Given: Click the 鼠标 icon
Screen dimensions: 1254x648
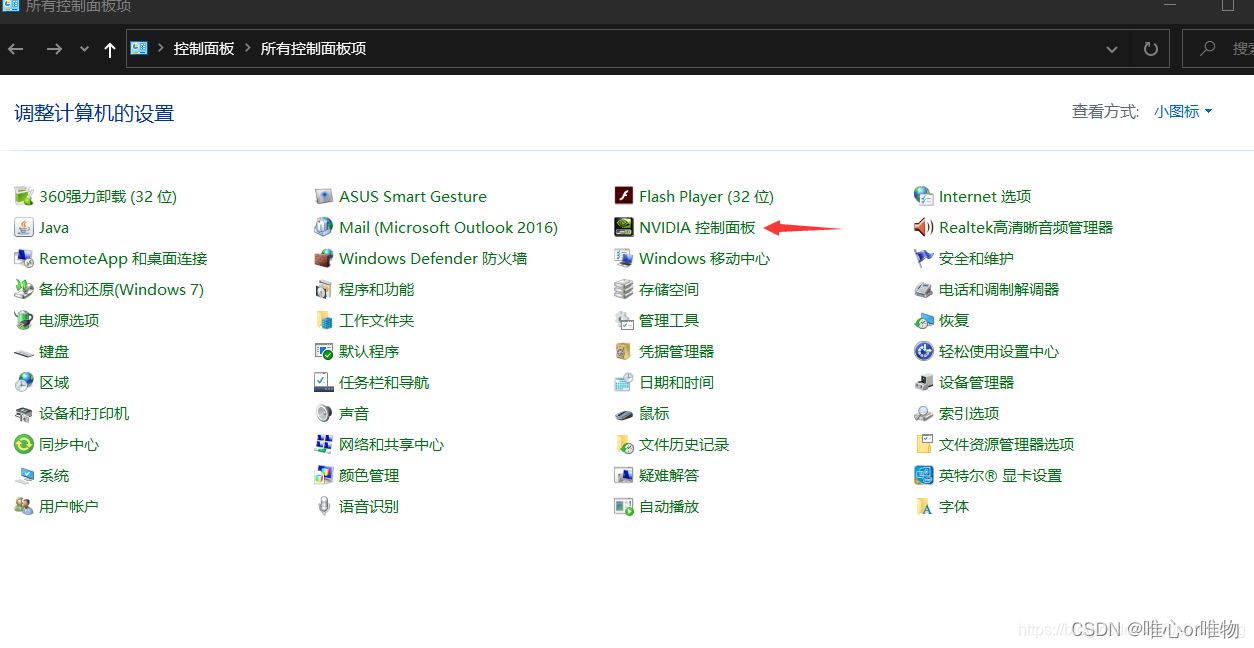Looking at the screenshot, I should coord(624,413).
